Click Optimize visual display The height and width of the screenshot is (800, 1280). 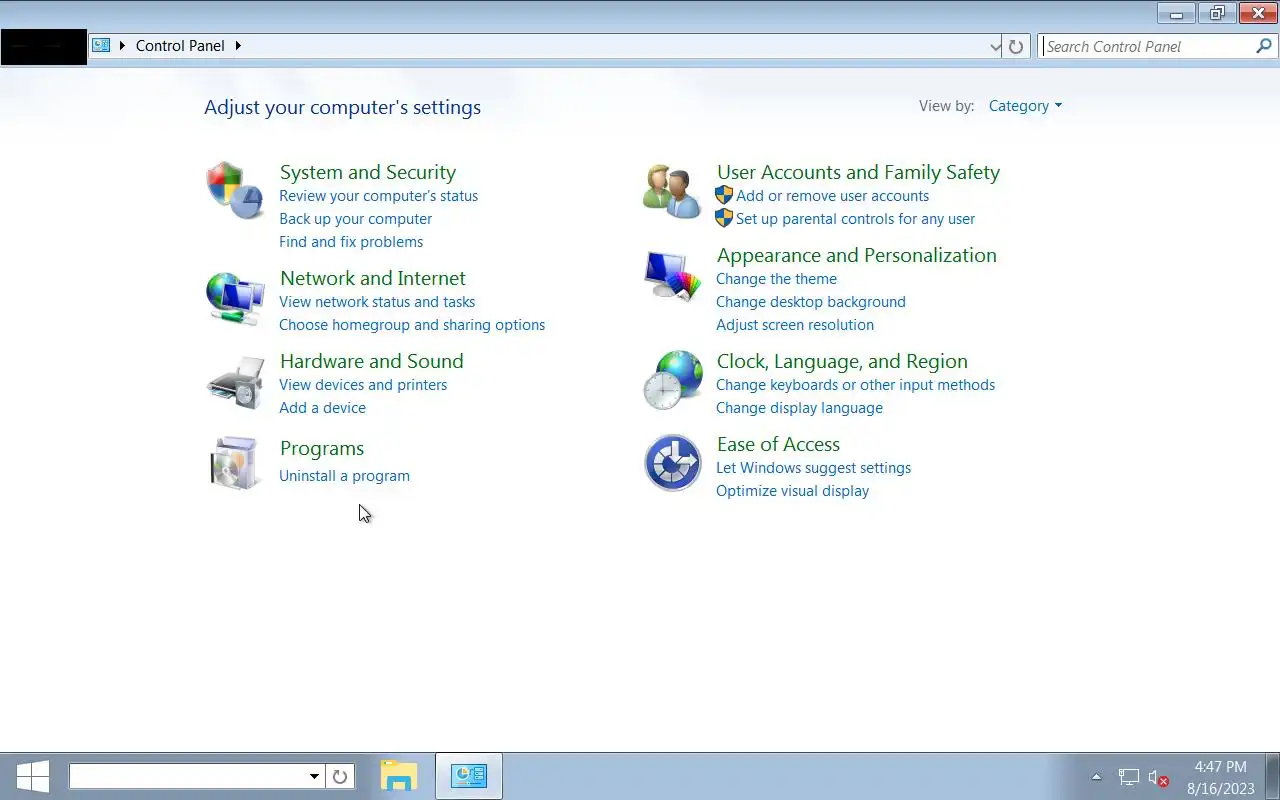pos(792,491)
